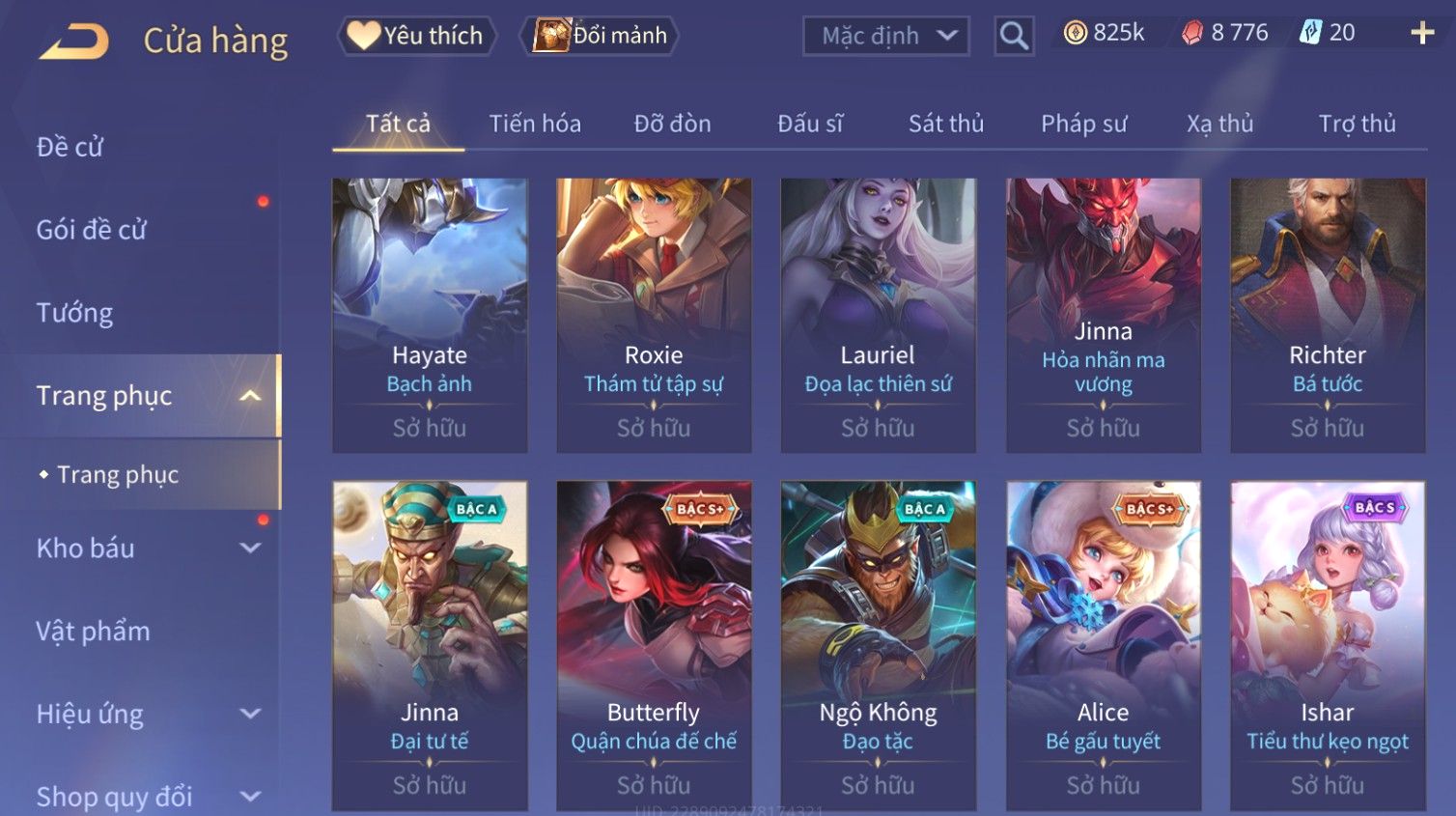Open Tướng in the sidebar
The height and width of the screenshot is (816, 1456).
pos(75,313)
